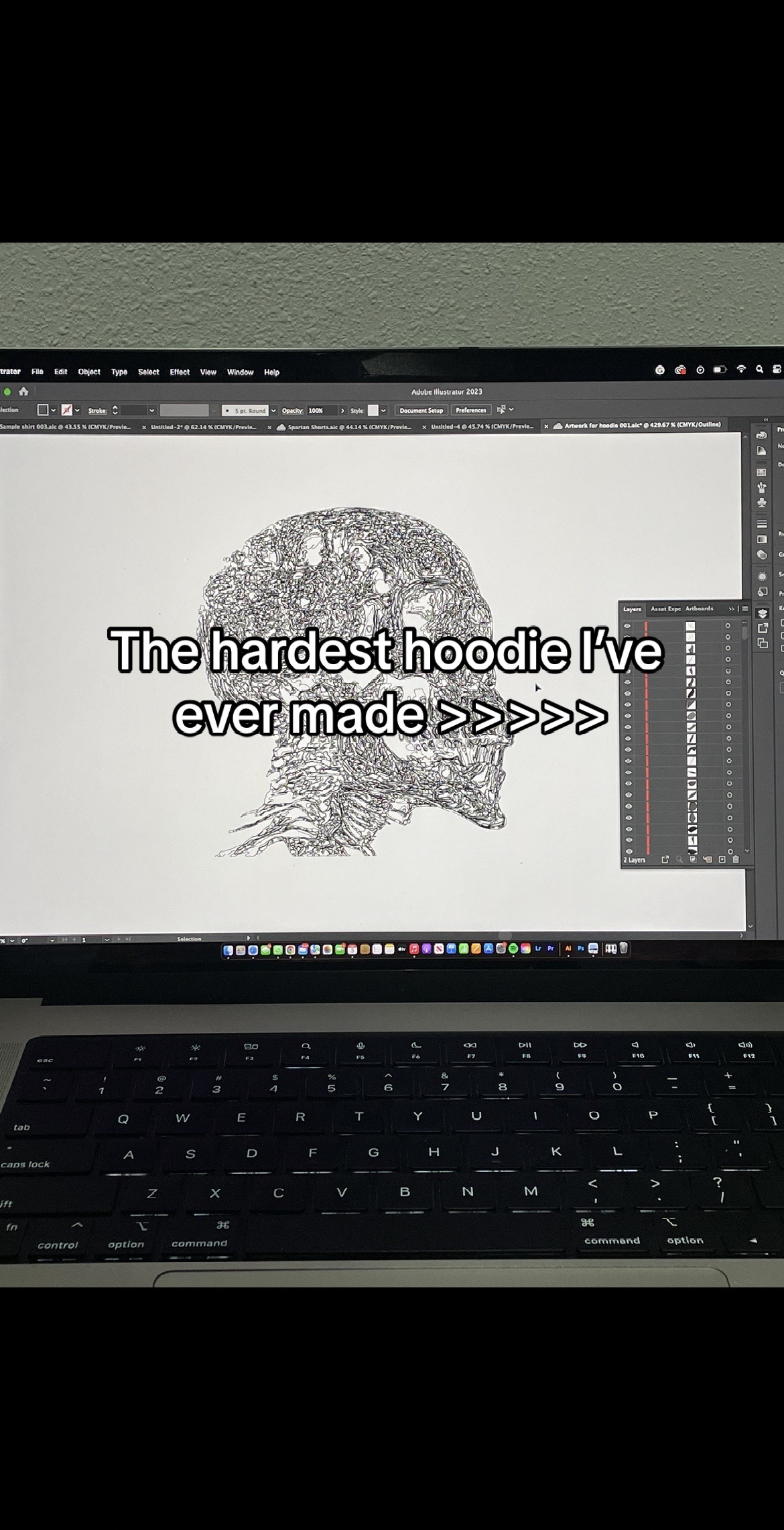Screen dimensions: 784x1530
Task: Open the Object menu
Action: pos(89,372)
